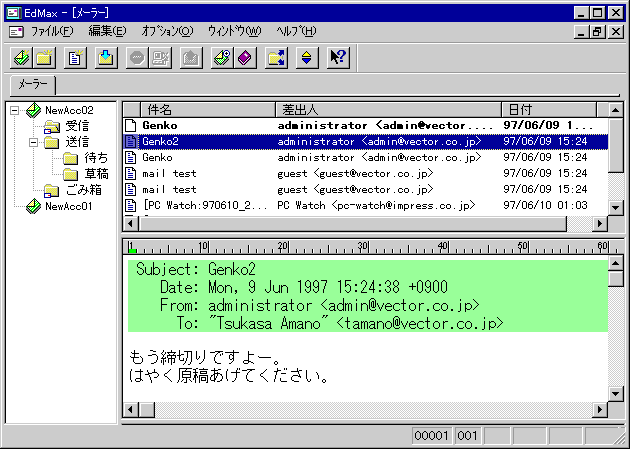The height and width of the screenshot is (449, 630).
Task: Click the new mail envelope toolbar icon
Action: (x=21, y=58)
